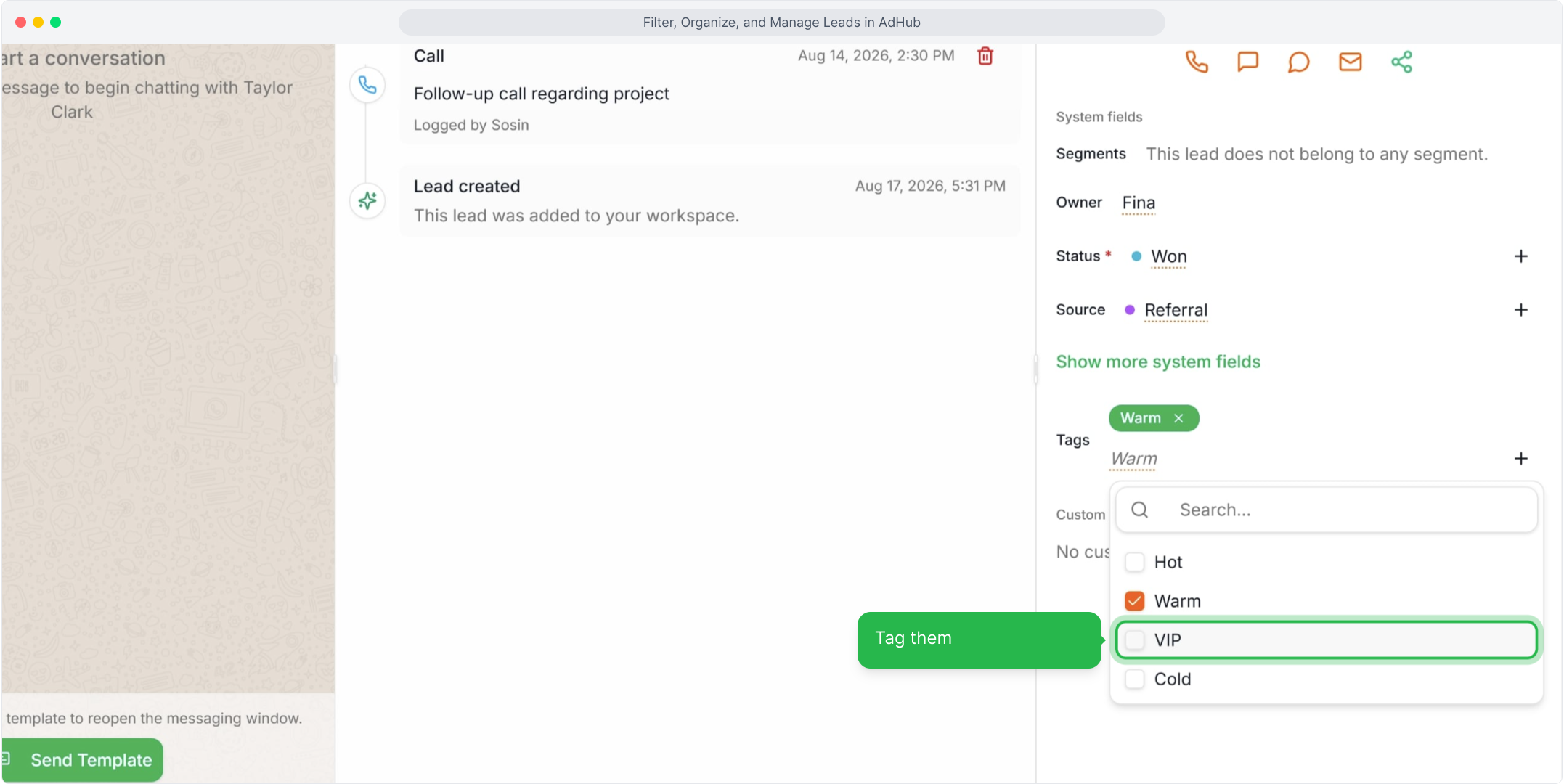Image resolution: width=1564 pixels, height=784 pixels.
Task: Click the Send Template button
Action: pos(83,760)
